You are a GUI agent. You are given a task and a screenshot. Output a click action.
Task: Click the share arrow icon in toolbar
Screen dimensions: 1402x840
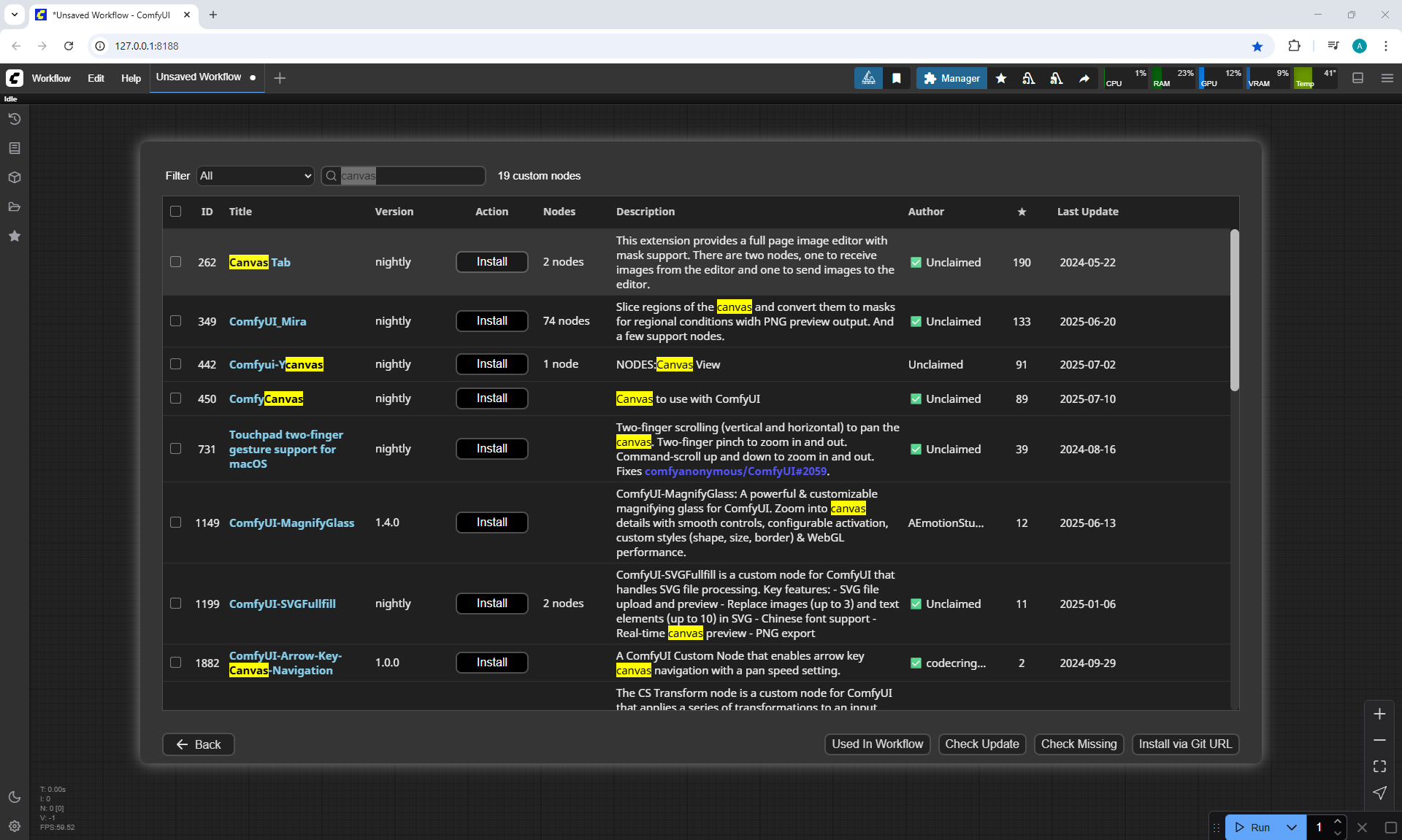[x=1084, y=78]
